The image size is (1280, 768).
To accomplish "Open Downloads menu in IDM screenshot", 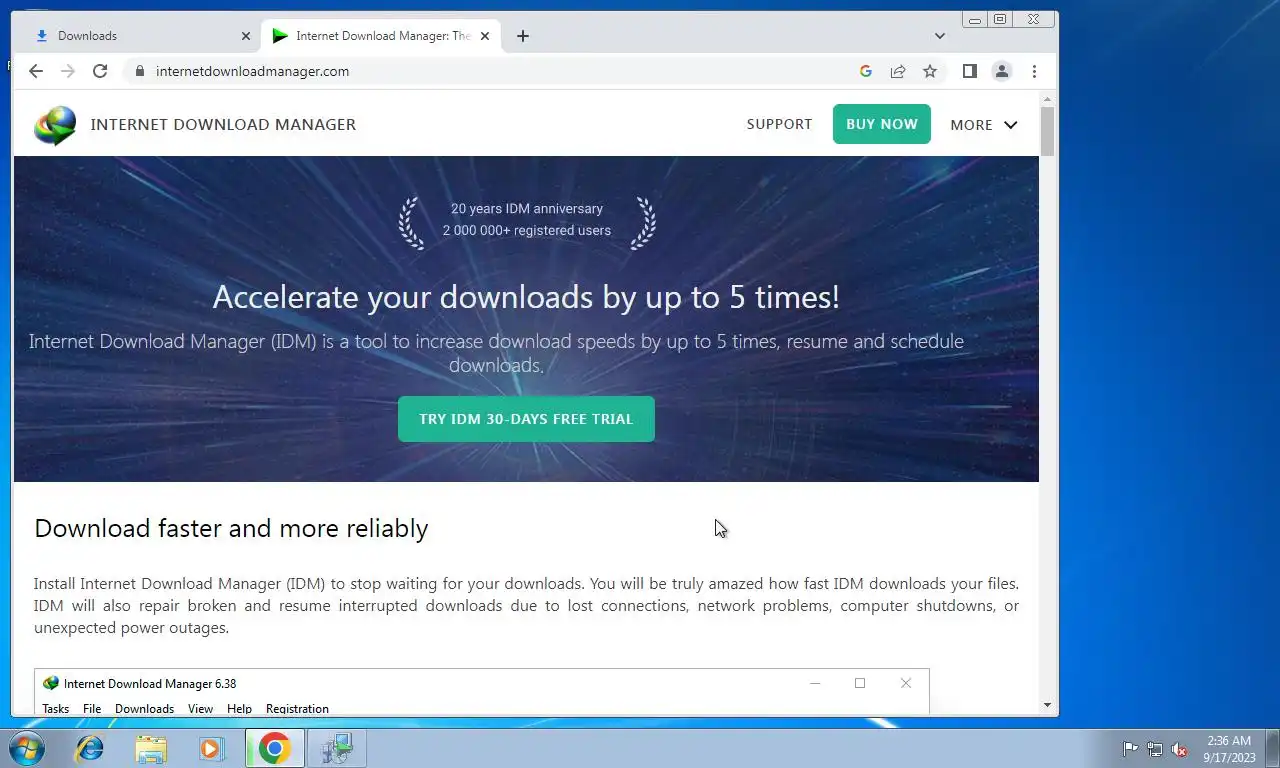I will click(144, 708).
